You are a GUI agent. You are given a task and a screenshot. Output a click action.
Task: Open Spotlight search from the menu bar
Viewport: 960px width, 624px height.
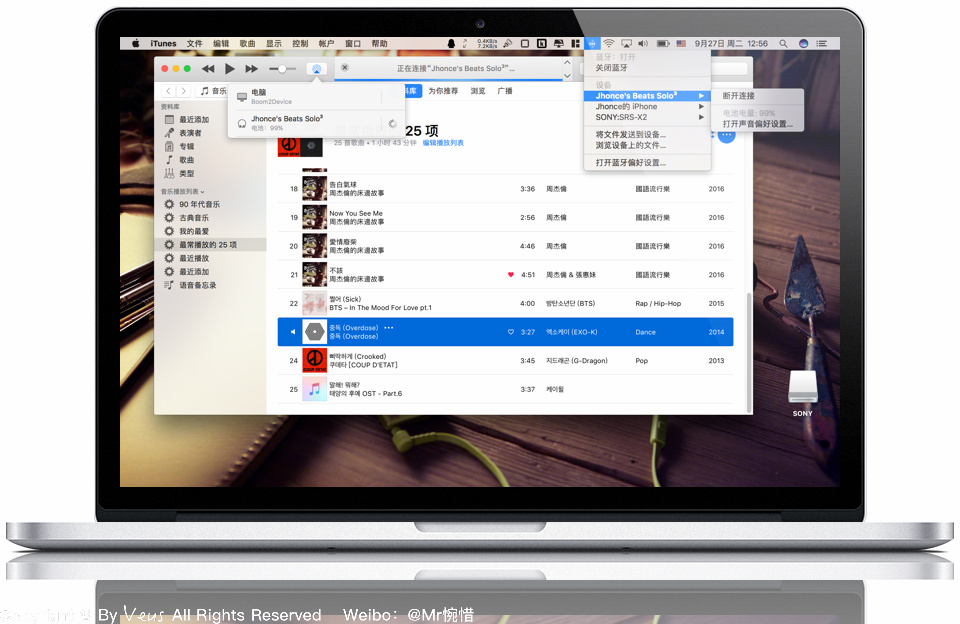781,43
